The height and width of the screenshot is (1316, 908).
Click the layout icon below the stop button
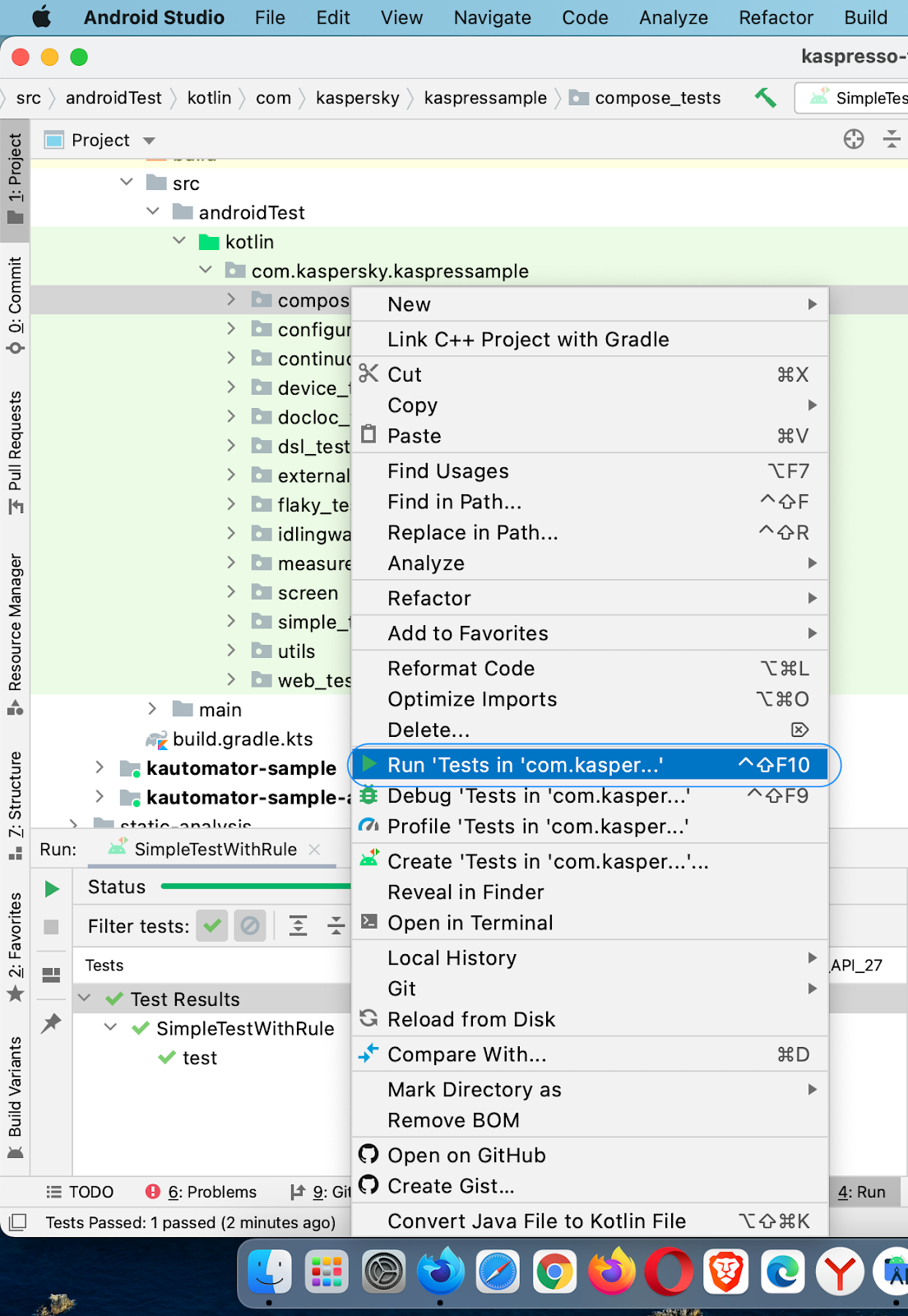click(x=51, y=975)
